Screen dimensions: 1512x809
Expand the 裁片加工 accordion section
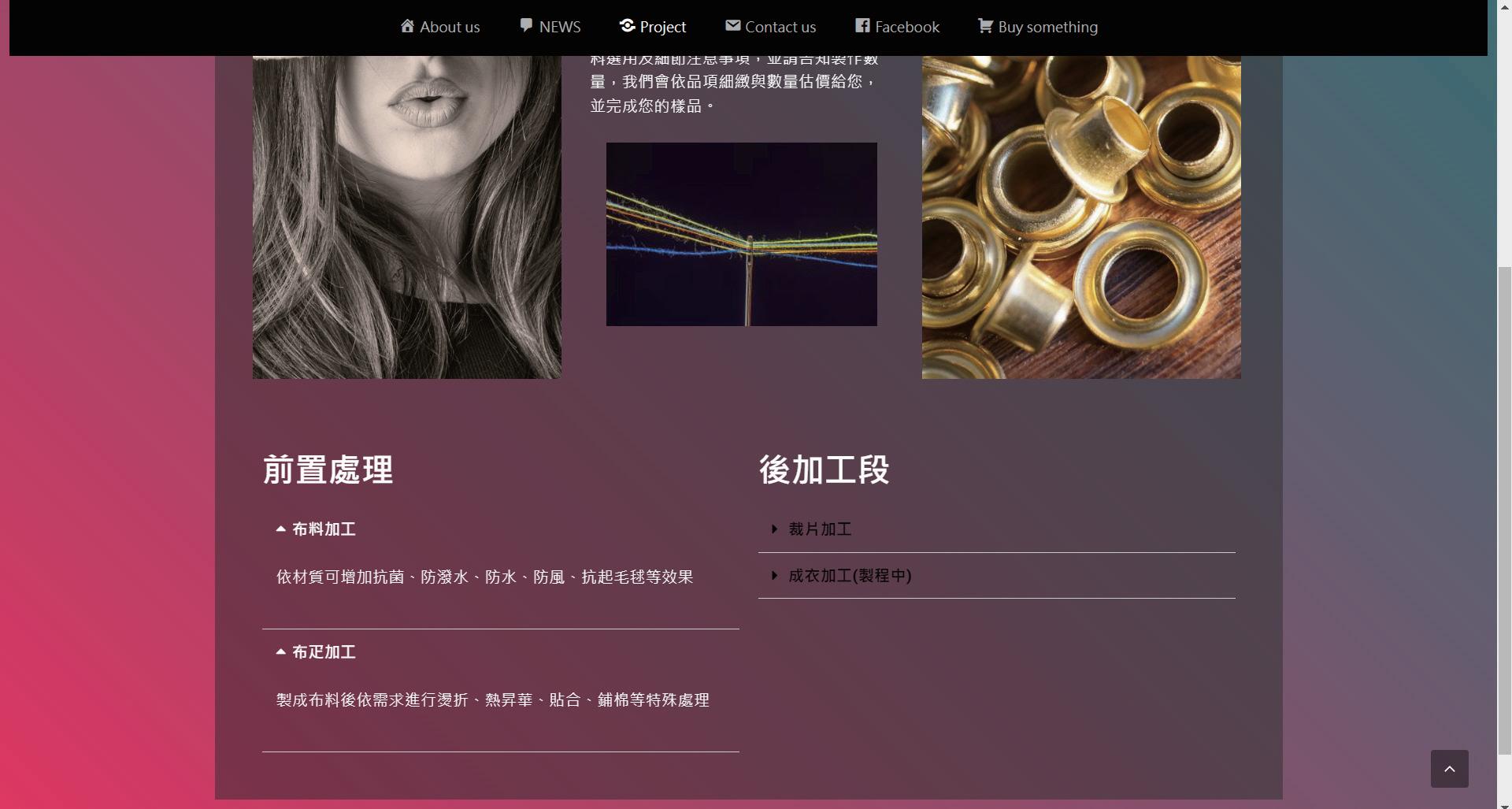pos(996,529)
